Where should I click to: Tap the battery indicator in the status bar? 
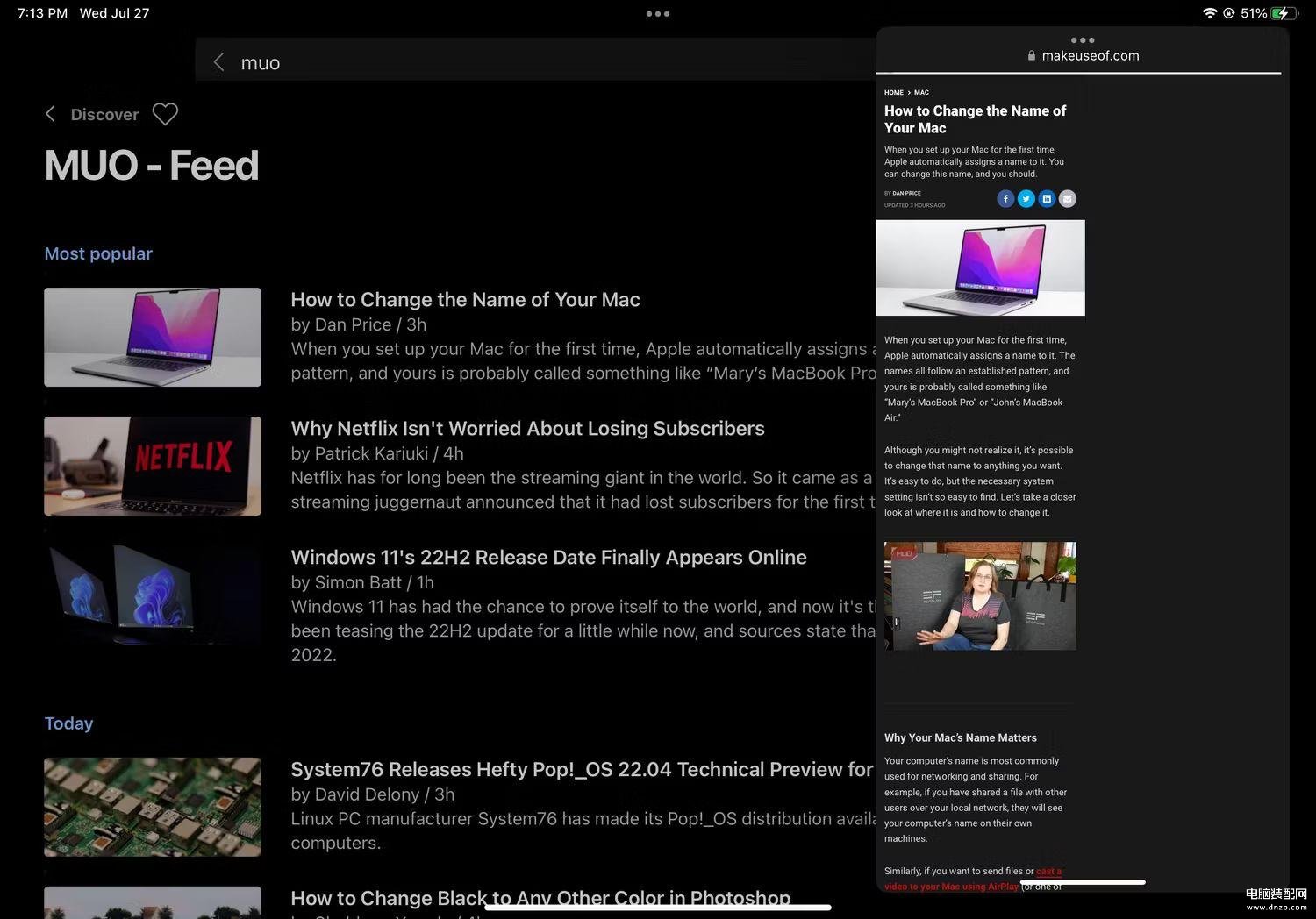1285,13
